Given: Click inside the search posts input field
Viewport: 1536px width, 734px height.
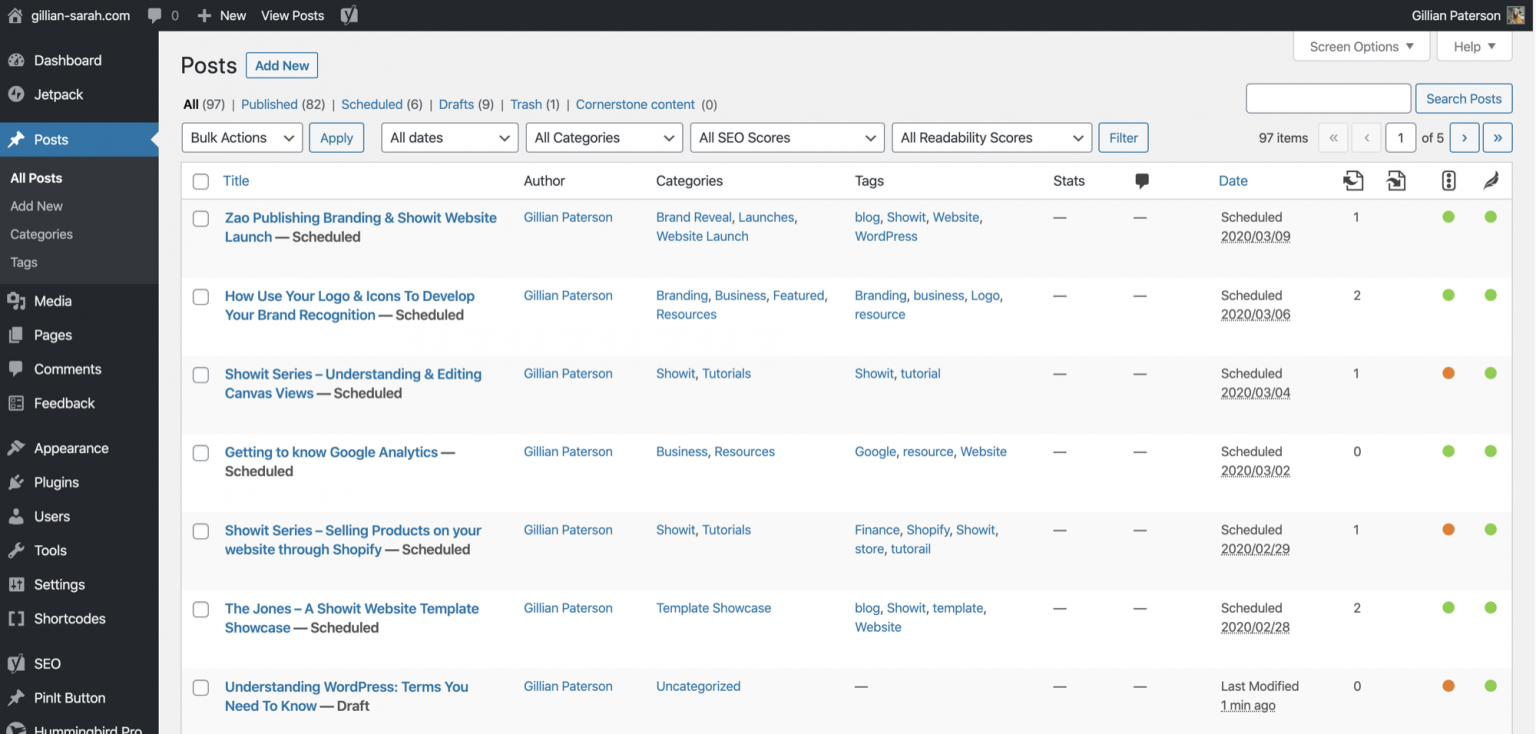Looking at the screenshot, I should [1328, 98].
